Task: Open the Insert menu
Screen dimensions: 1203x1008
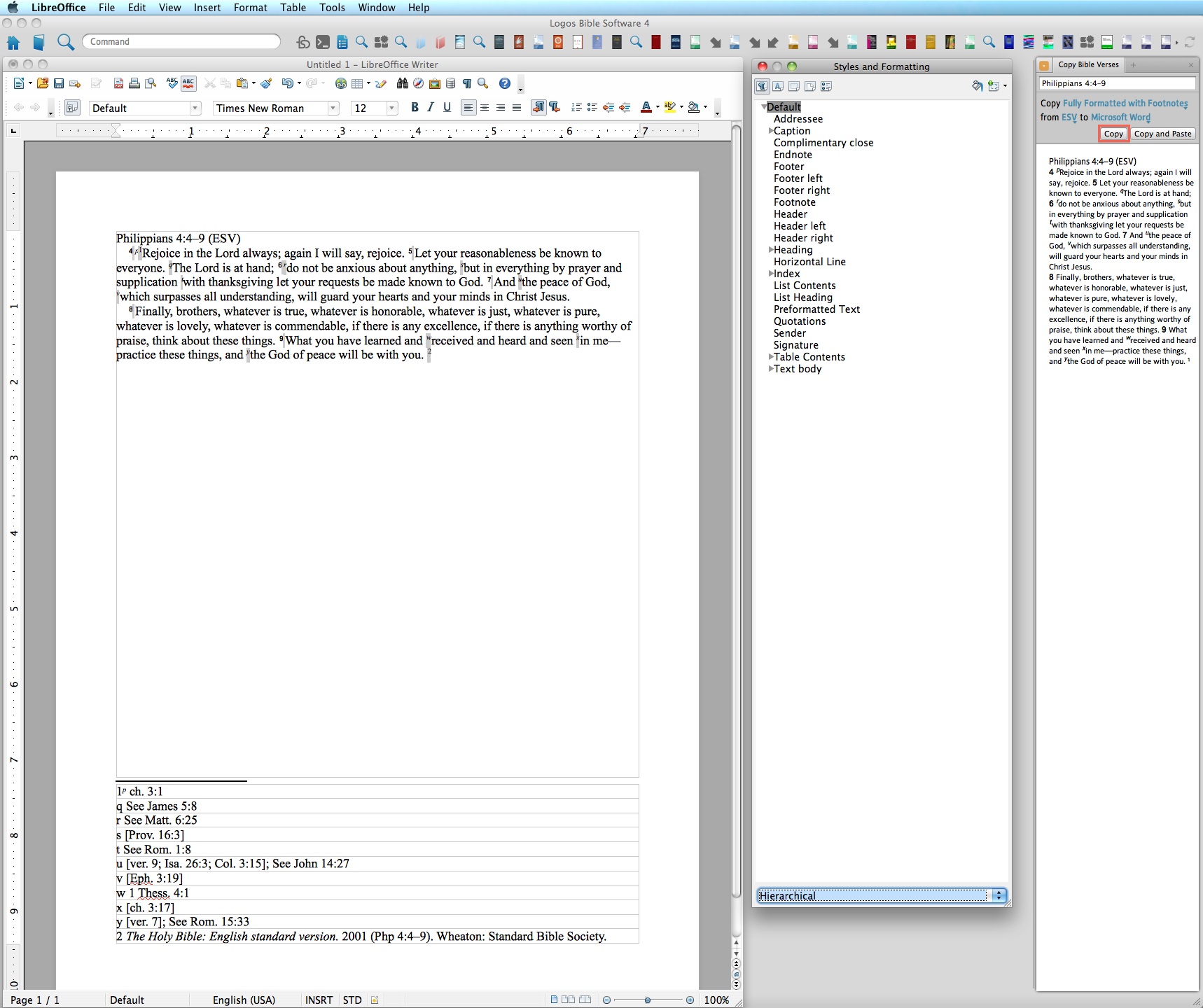Action: point(207,8)
